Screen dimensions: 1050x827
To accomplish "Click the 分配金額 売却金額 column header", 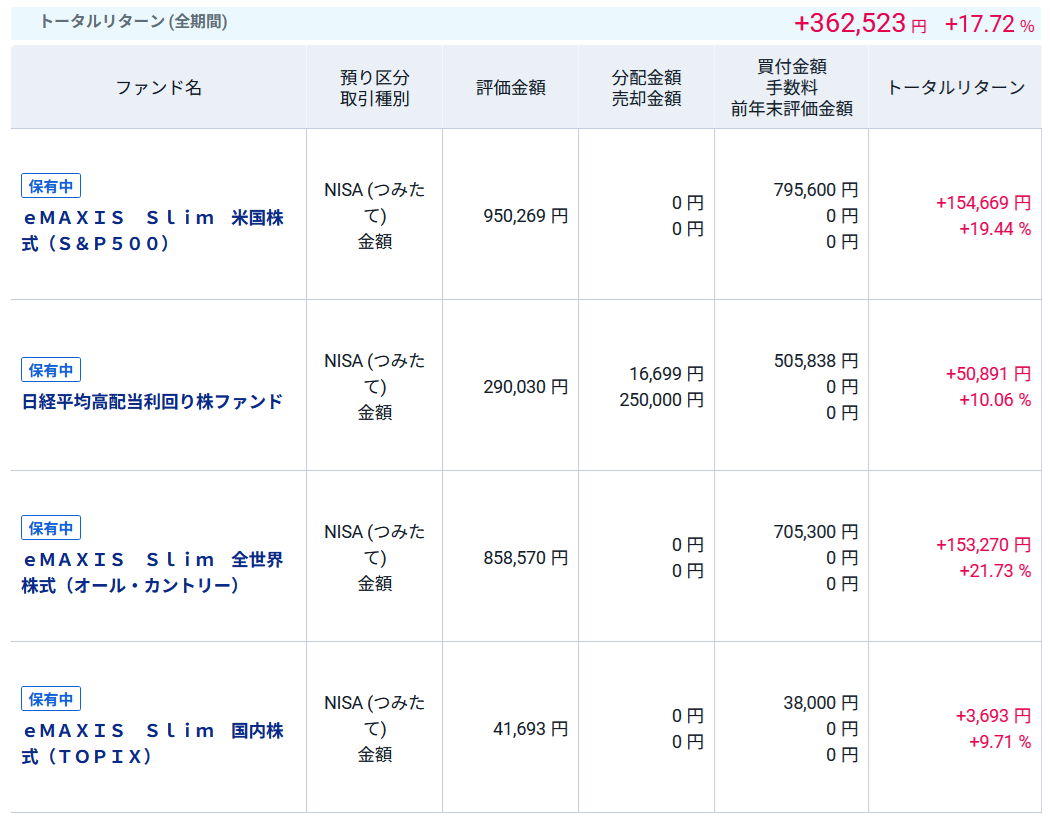I will 646,88.
